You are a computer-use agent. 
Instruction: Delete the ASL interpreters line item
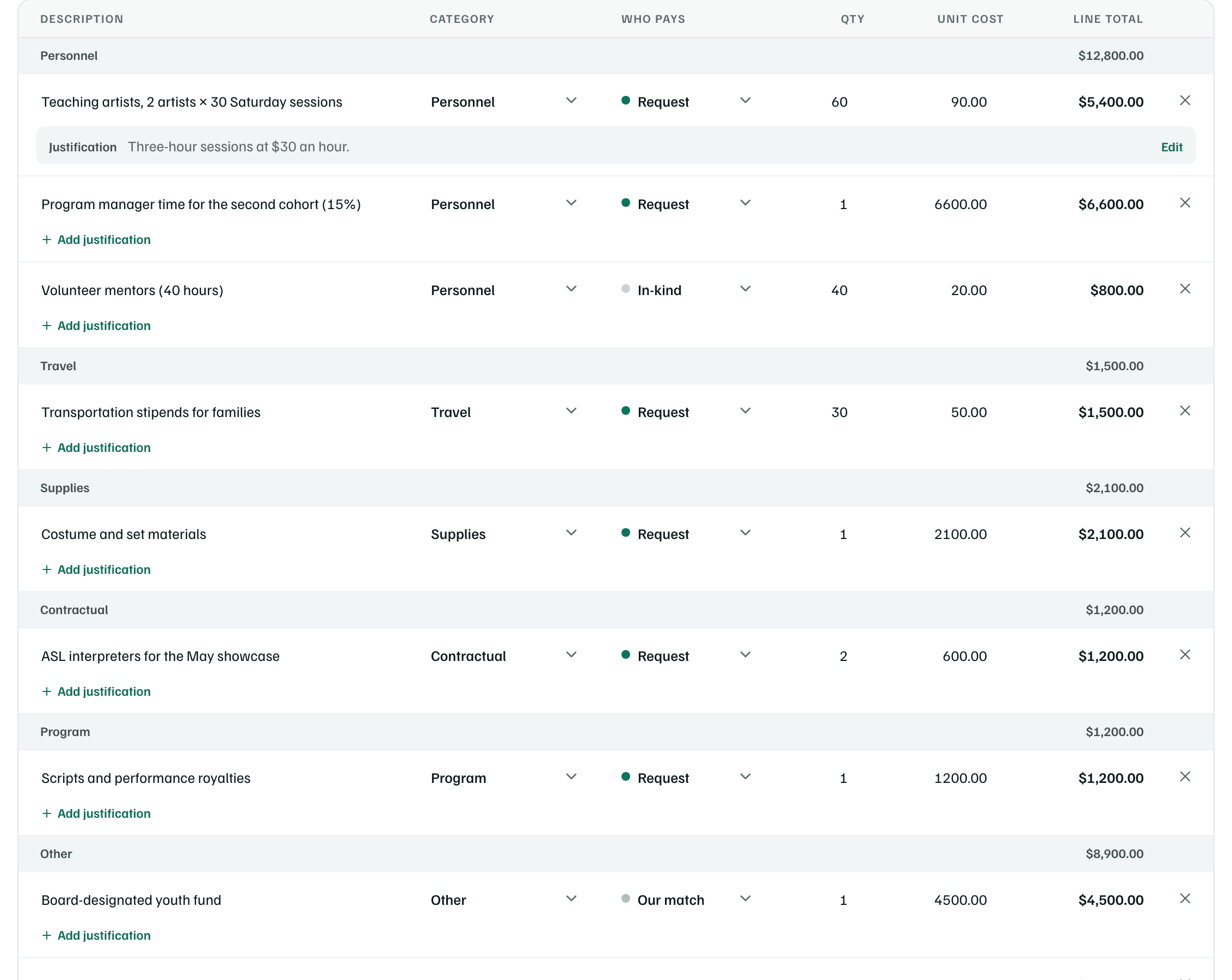[x=1185, y=654]
